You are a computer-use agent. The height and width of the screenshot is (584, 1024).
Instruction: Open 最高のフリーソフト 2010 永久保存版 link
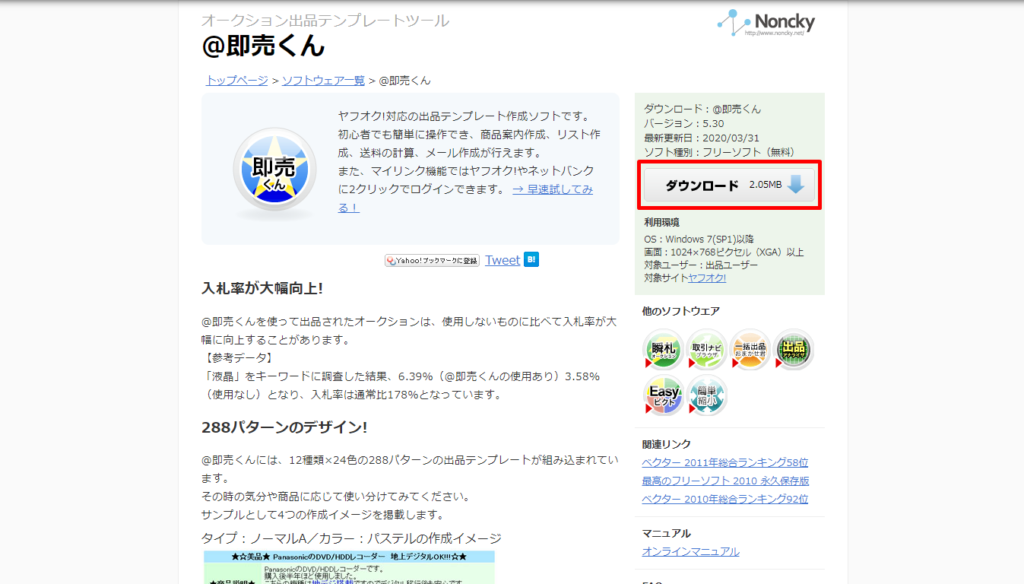(x=726, y=481)
